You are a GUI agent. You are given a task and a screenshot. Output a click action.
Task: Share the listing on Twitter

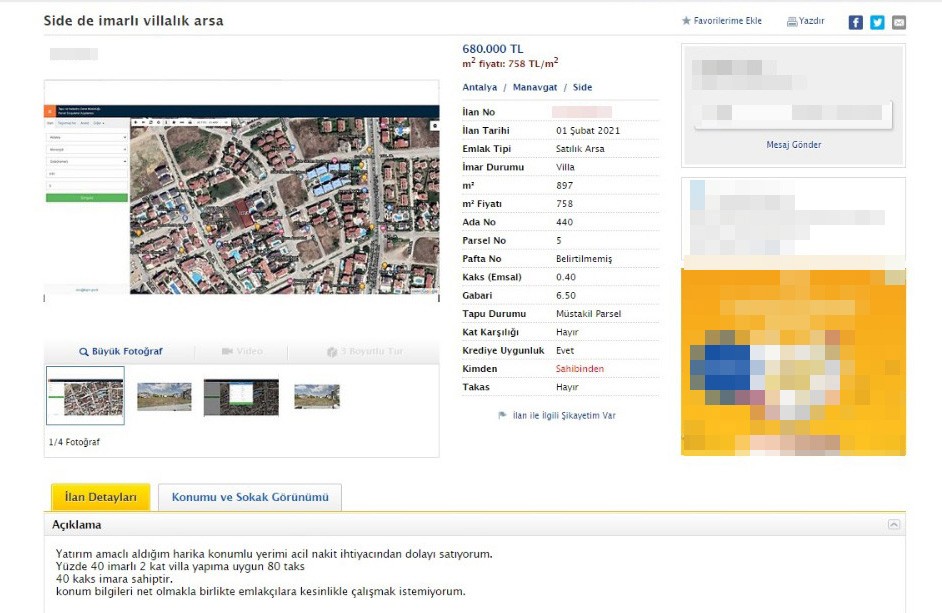(x=877, y=22)
